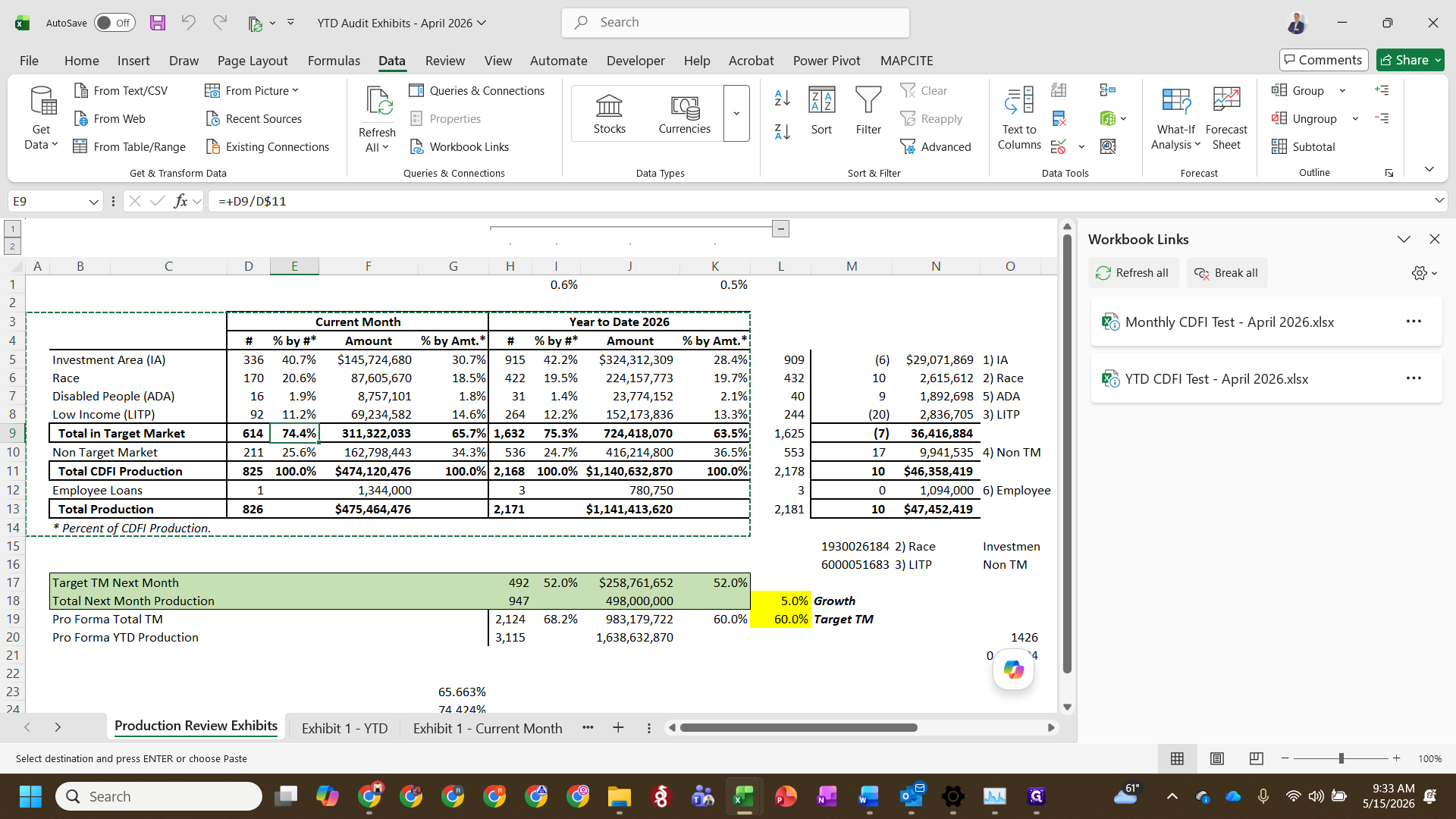Click Break all links button
The image size is (1456, 819).
pos(1226,273)
